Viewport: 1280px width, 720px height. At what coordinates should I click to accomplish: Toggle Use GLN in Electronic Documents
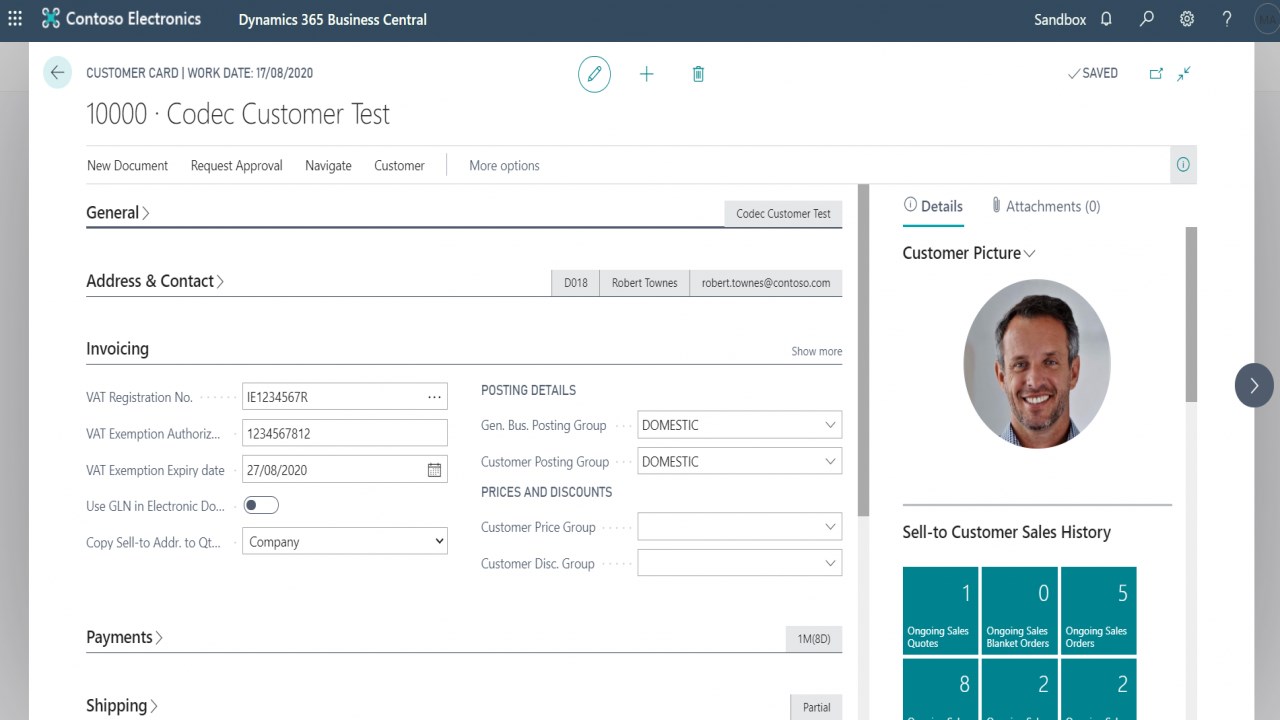[x=261, y=506]
